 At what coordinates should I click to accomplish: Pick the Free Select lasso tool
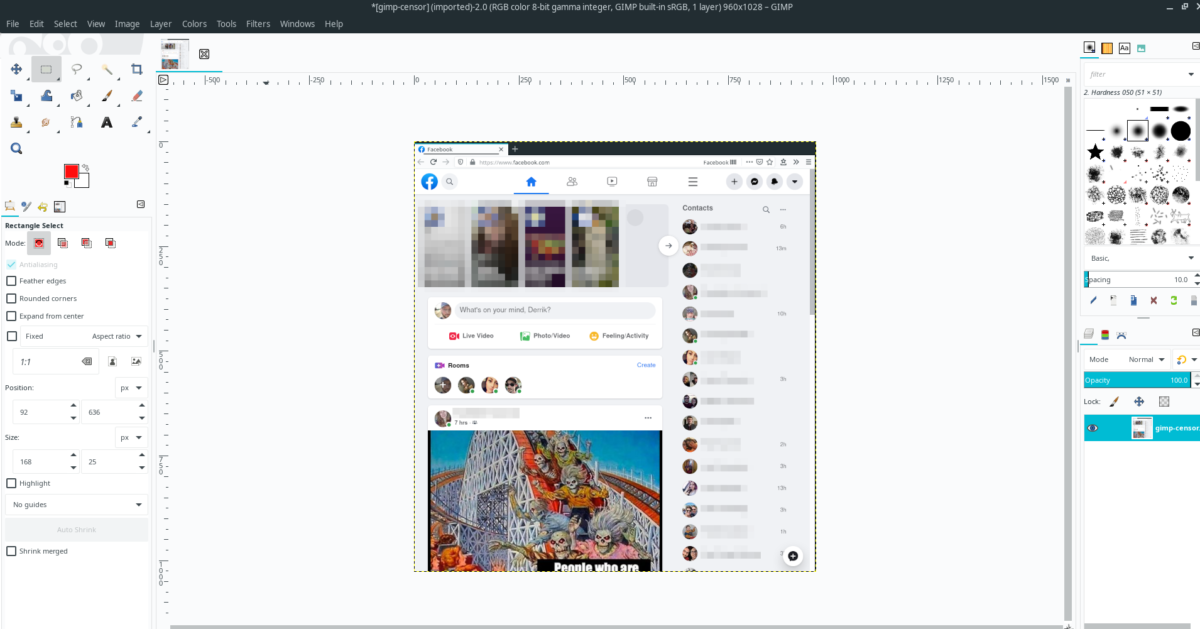point(76,69)
